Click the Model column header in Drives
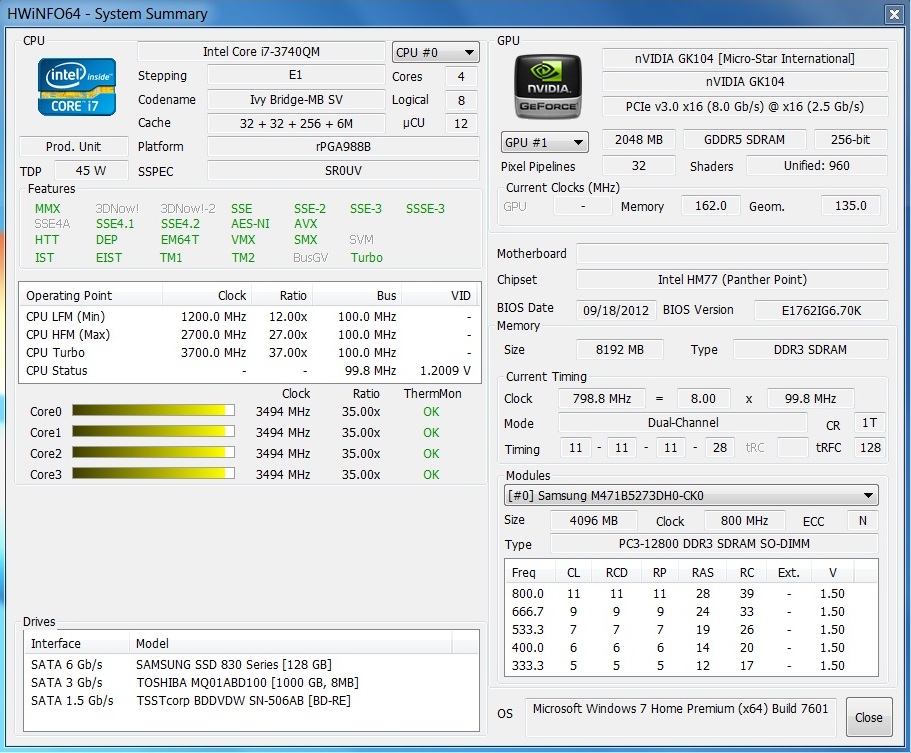The height and width of the screenshot is (753, 911). pos(289,643)
